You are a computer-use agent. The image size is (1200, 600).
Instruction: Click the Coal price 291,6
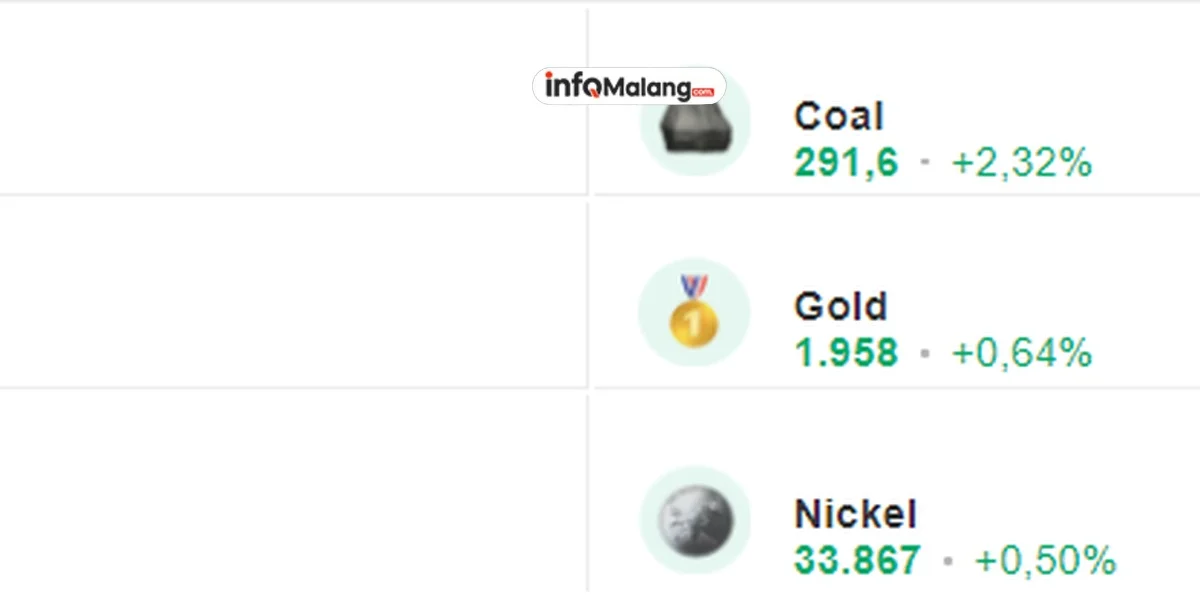click(846, 162)
